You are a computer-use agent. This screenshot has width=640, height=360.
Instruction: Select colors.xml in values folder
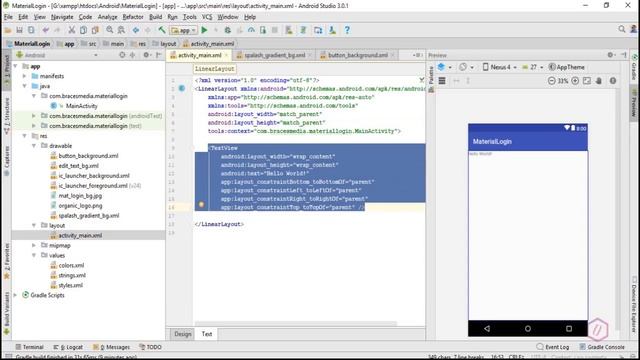(x=71, y=265)
